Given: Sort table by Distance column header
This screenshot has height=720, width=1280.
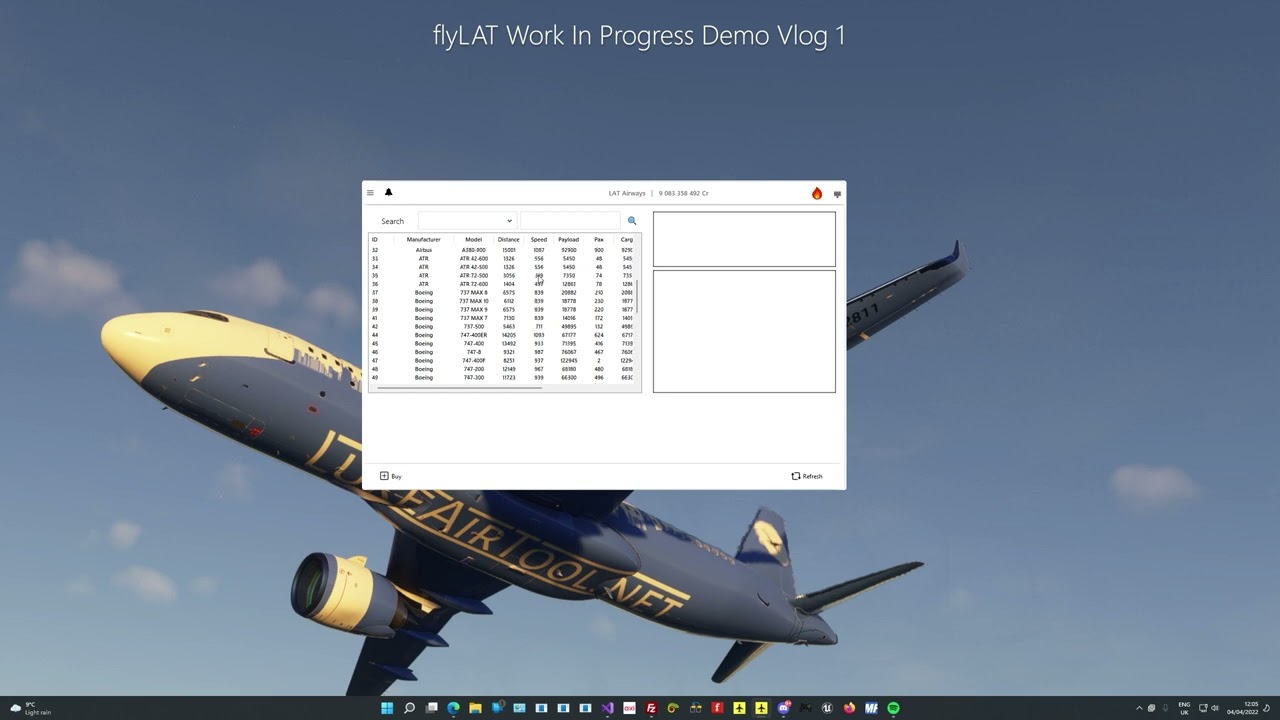Looking at the screenshot, I should click(x=509, y=240).
